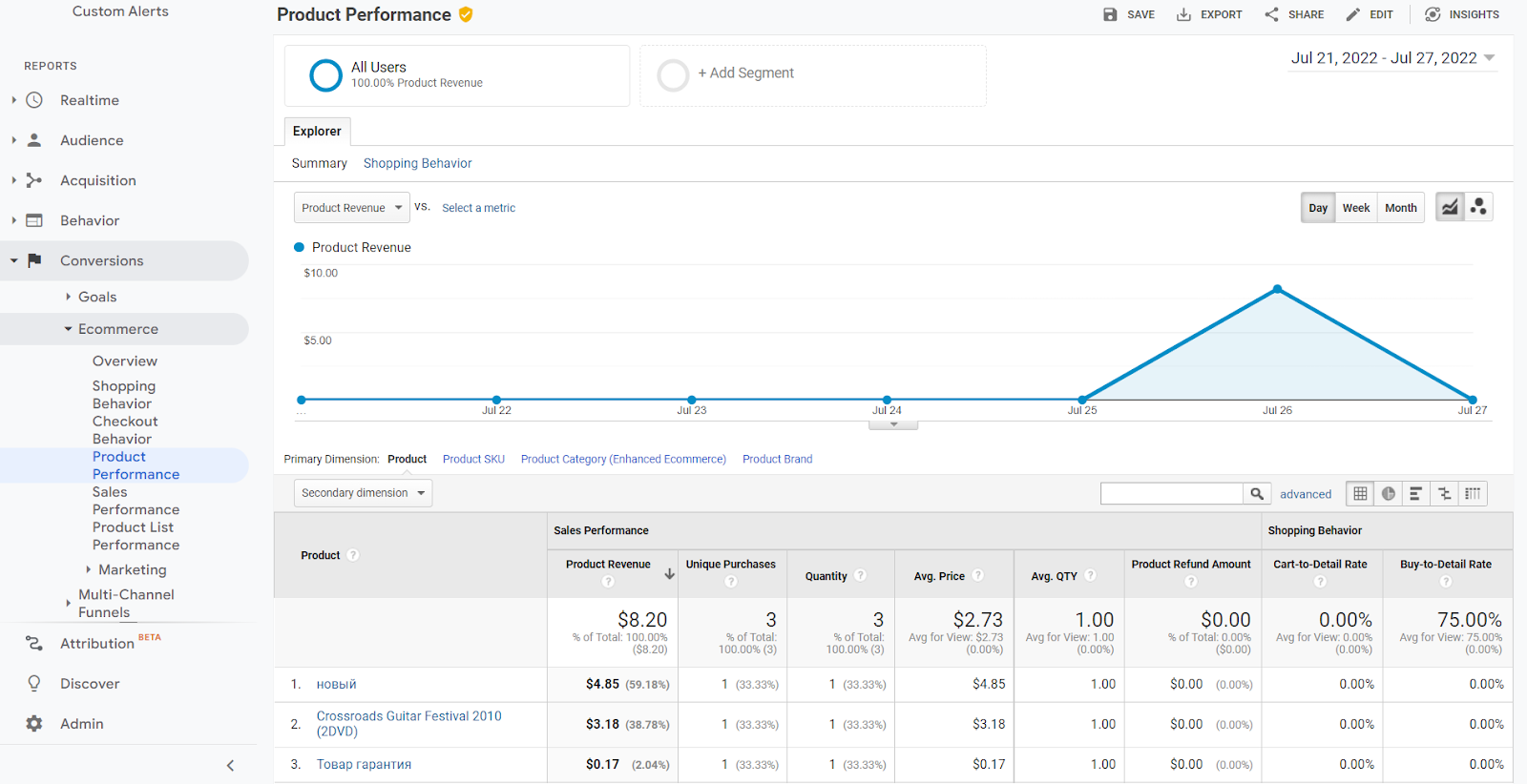Sort by Product Revenue descending arrow
This screenshot has width=1527, height=784.
pyautogui.click(x=670, y=574)
